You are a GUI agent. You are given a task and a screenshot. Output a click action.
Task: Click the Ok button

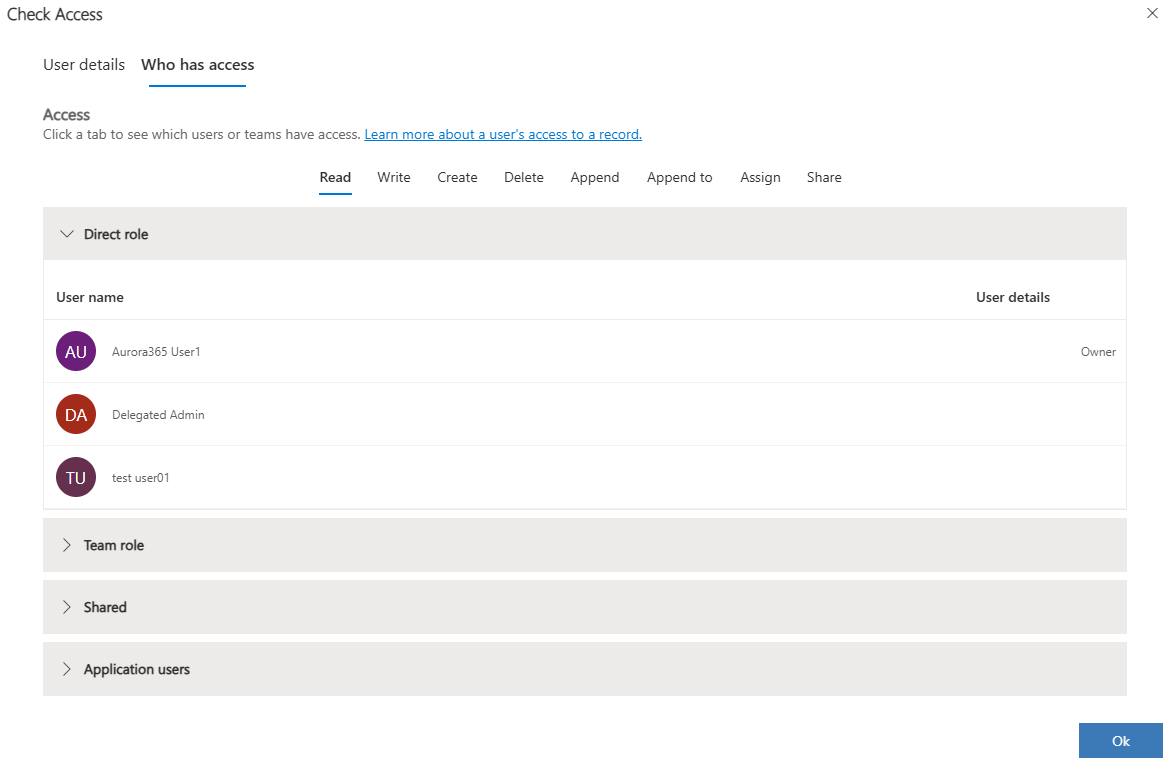pos(1120,740)
